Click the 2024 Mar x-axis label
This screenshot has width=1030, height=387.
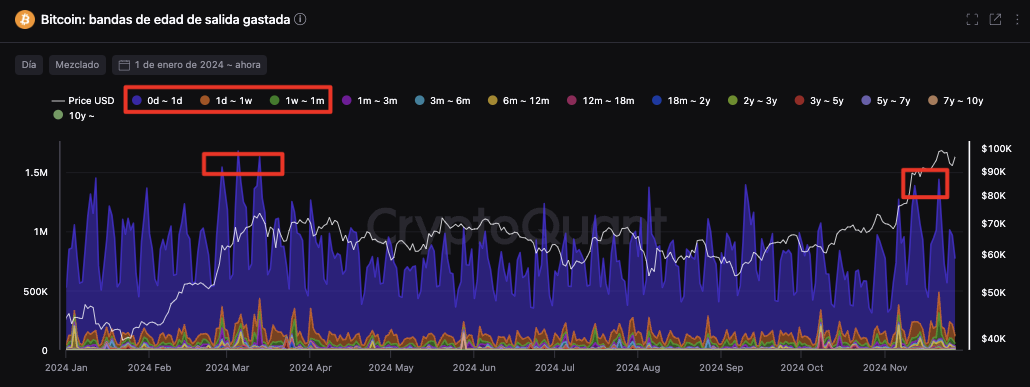[x=226, y=368]
